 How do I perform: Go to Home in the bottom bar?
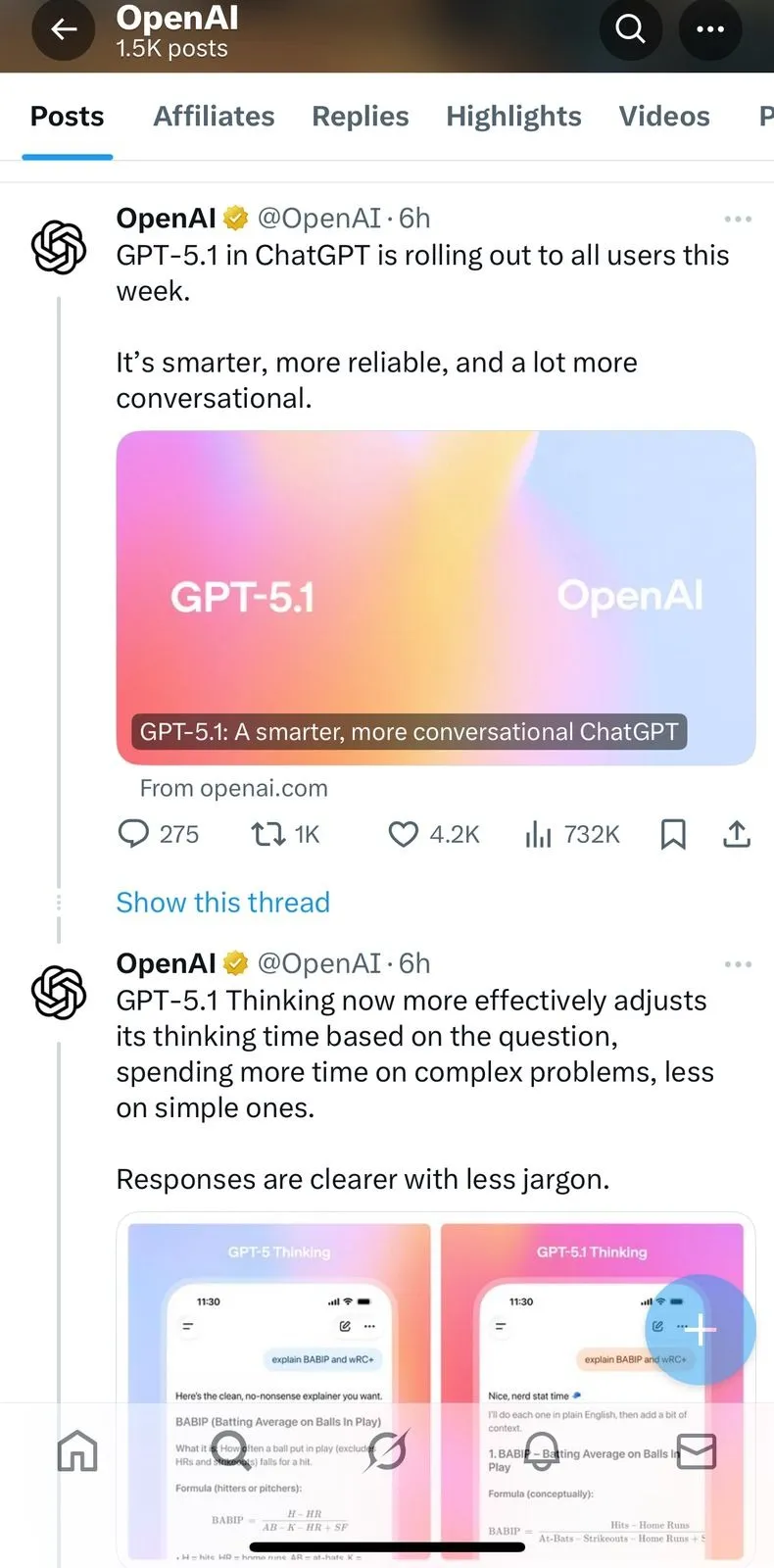(77, 1451)
